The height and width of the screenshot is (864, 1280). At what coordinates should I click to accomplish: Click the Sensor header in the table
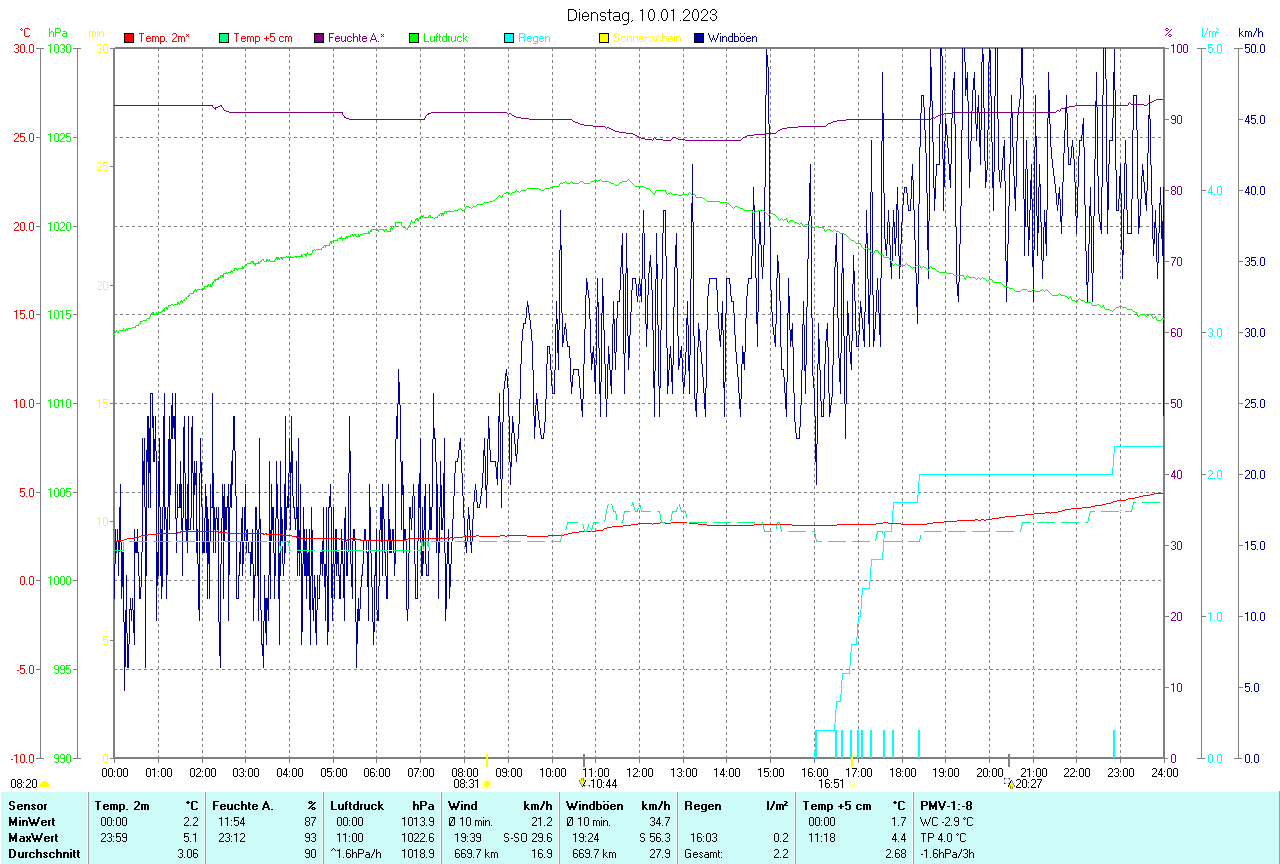click(x=27, y=806)
